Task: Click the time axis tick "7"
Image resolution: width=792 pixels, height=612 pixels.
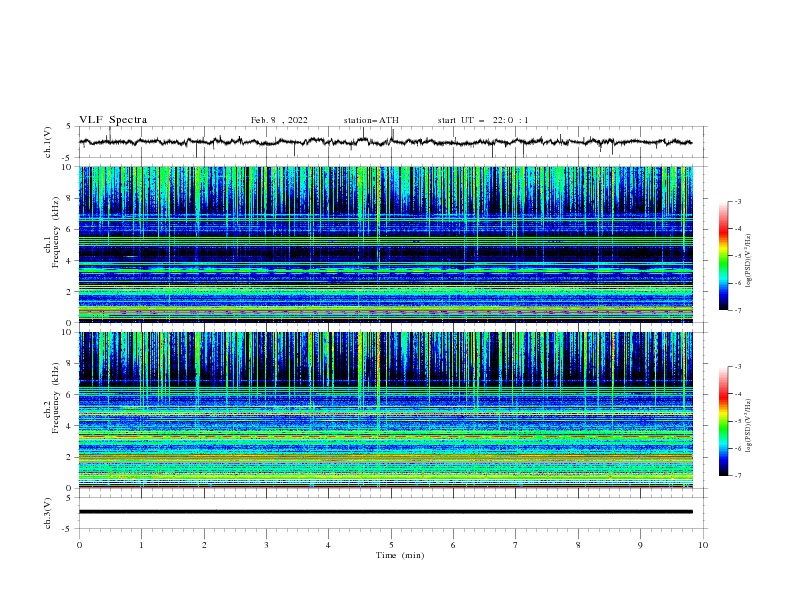Action: (516, 545)
